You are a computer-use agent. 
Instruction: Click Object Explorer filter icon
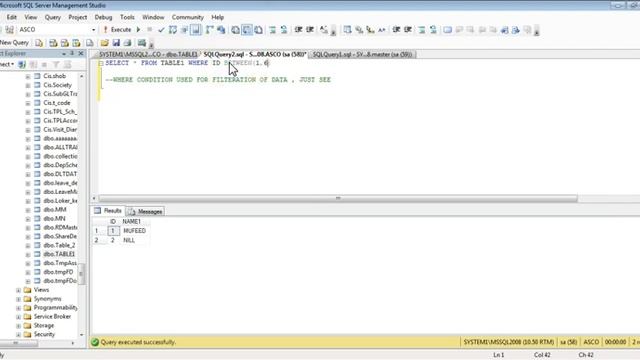click(x=56, y=64)
